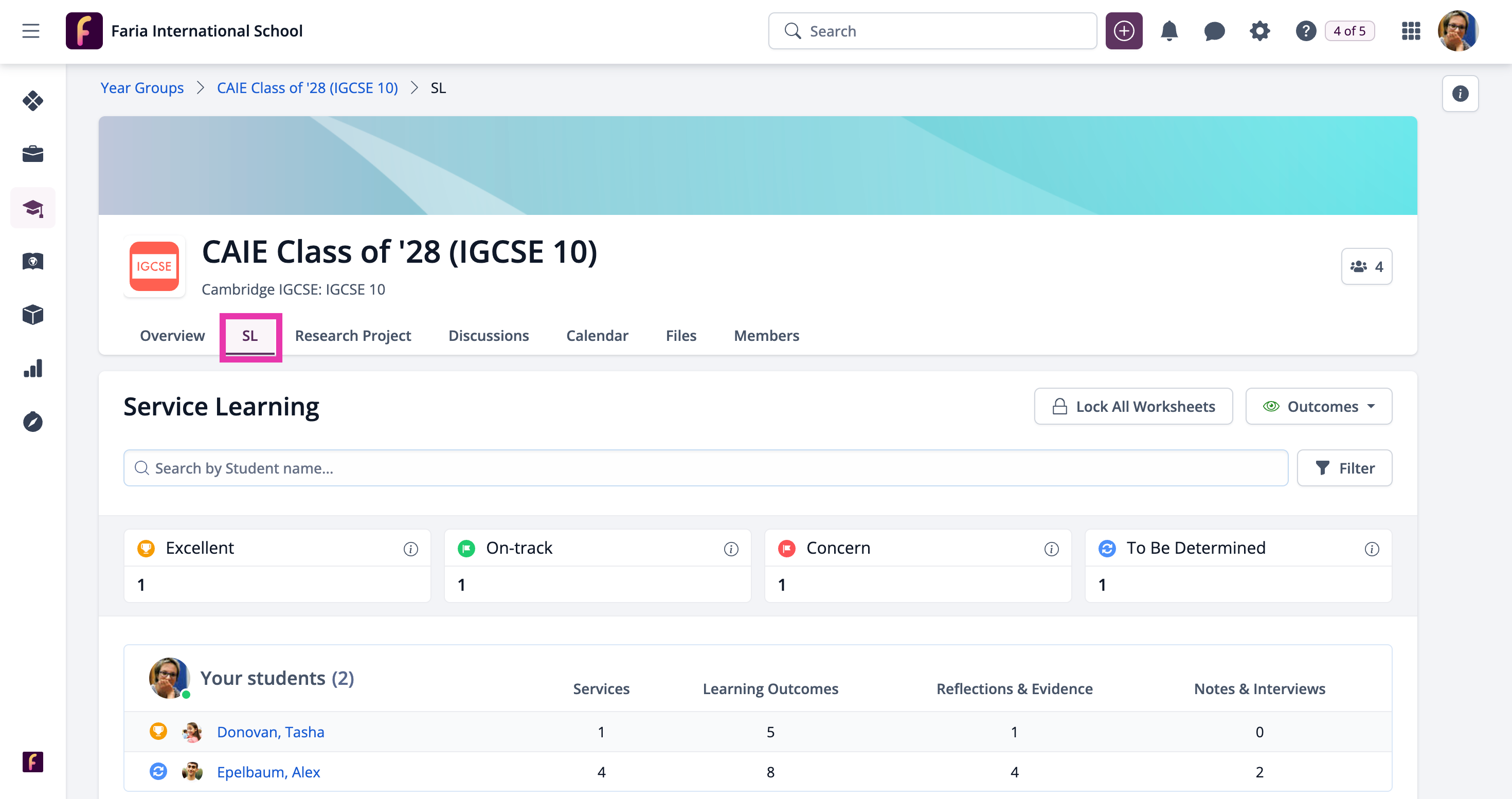This screenshot has height=799, width=1512.
Task: Click Tasha Donovan's Excellent trophy status icon
Action: (x=158, y=732)
